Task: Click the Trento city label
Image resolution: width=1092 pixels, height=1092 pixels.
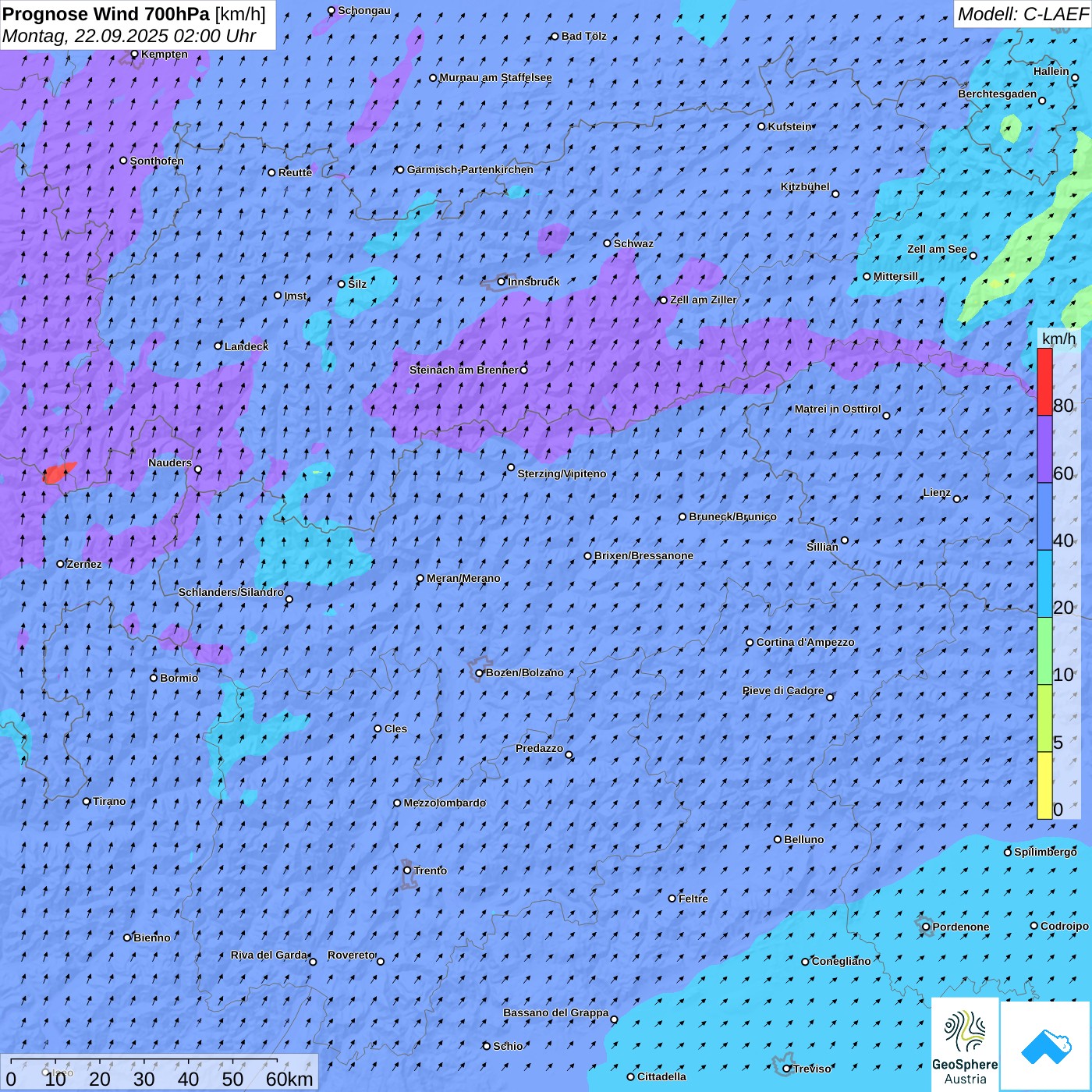Action: click(x=430, y=870)
